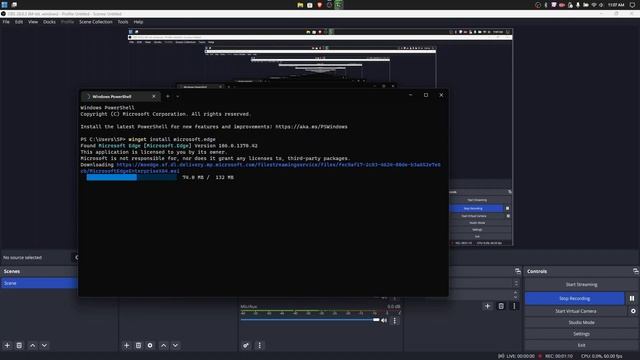Open the Mic/Aux channel three-dot options
Image resolution: width=640 pixels, height=360 pixels.
coord(395,321)
